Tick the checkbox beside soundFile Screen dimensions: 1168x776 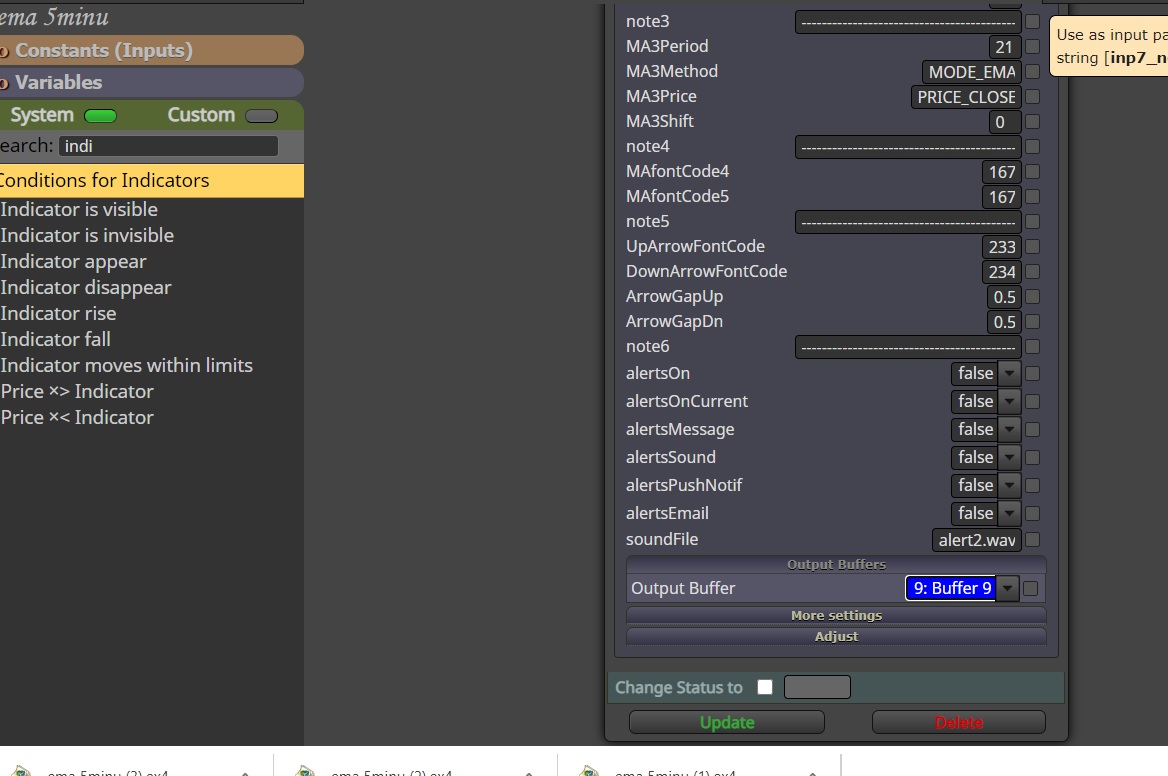point(1032,540)
